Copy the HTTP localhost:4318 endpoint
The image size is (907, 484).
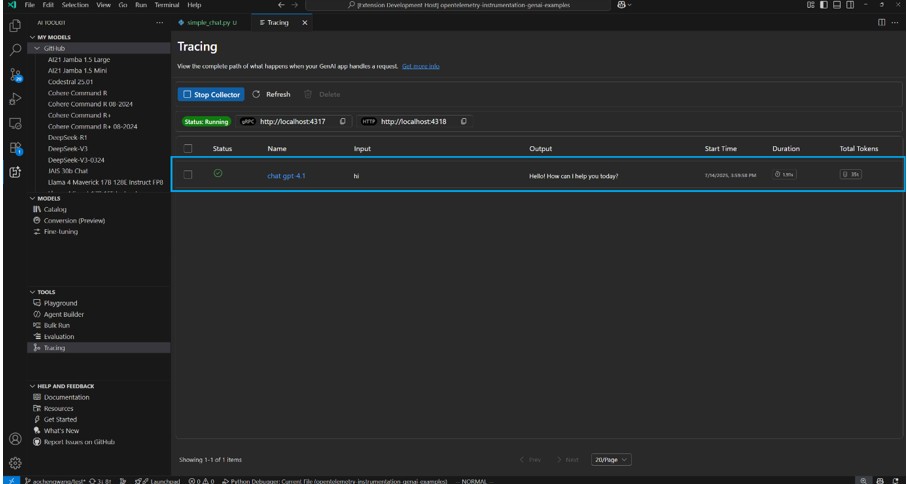(464, 121)
